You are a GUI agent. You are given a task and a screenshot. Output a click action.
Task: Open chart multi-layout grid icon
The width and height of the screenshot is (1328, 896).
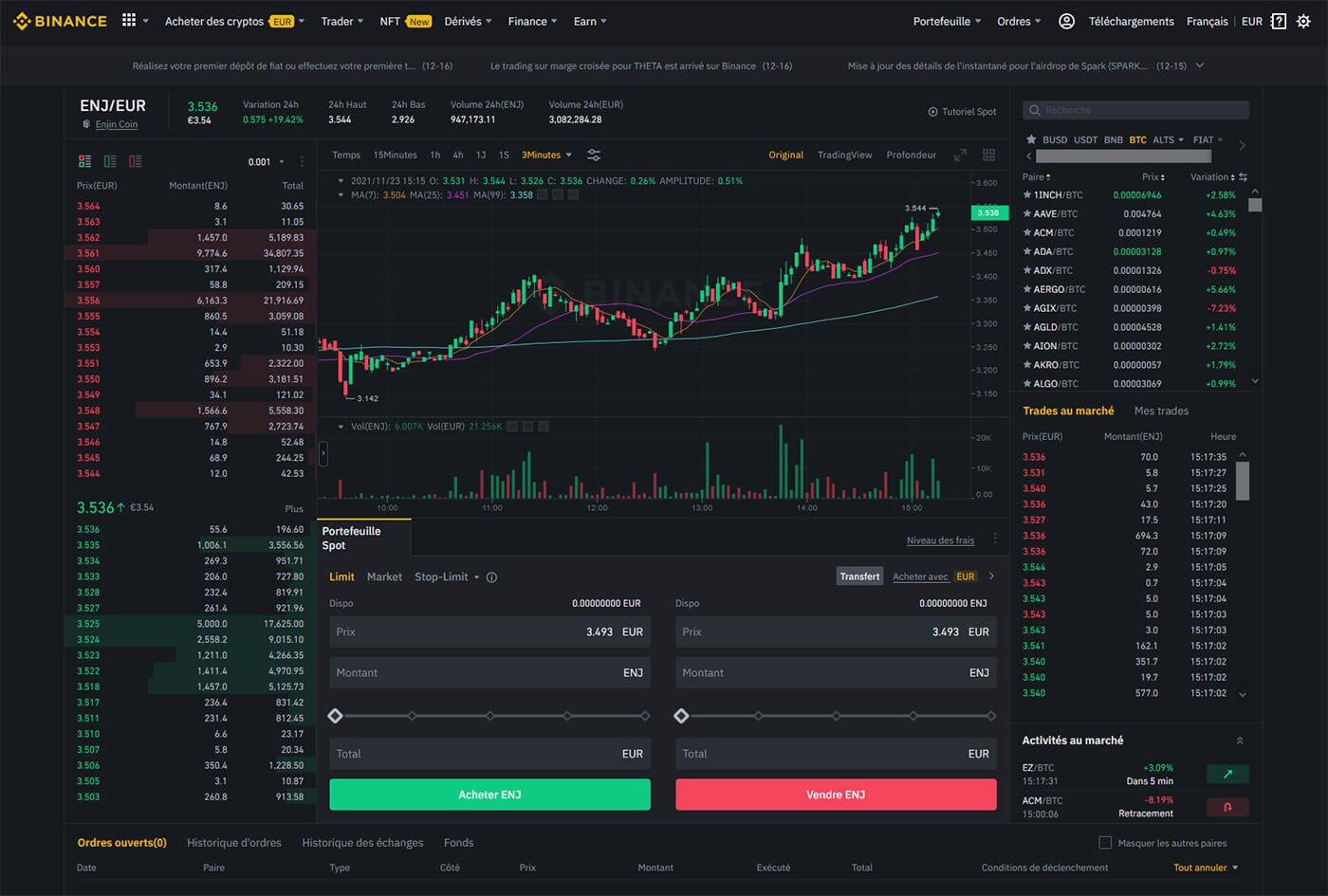click(x=989, y=155)
